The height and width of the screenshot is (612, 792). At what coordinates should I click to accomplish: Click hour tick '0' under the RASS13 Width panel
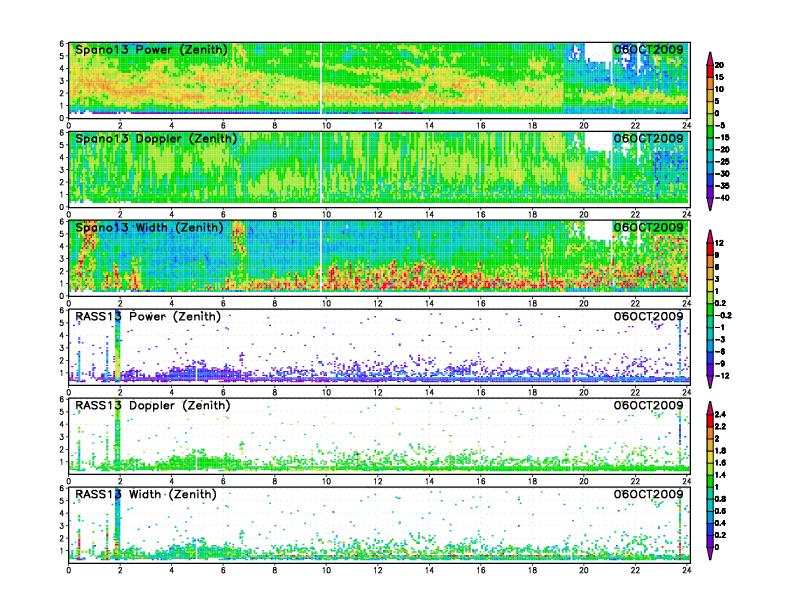(69, 570)
